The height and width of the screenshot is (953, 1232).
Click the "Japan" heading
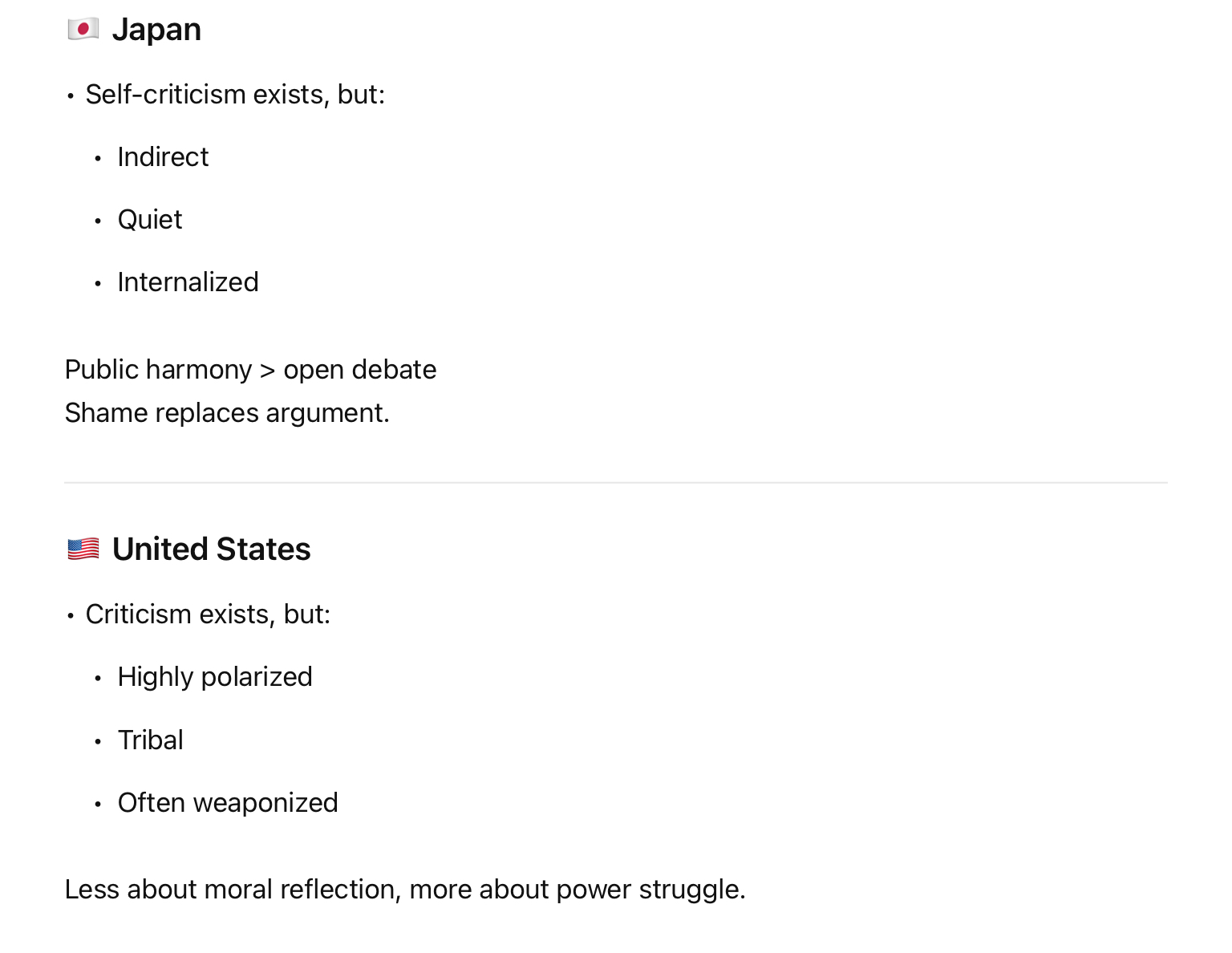[x=156, y=30]
